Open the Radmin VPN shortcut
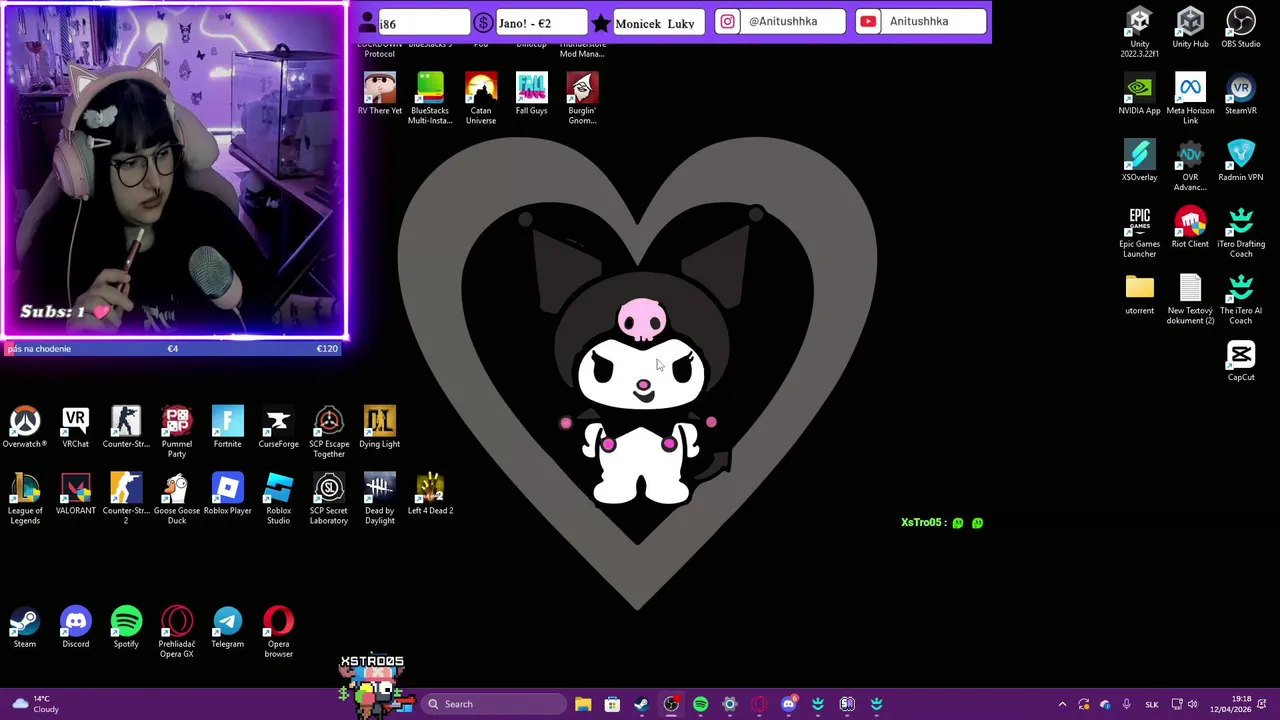Viewport: 1280px width, 720px height. [x=1240, y=161]
